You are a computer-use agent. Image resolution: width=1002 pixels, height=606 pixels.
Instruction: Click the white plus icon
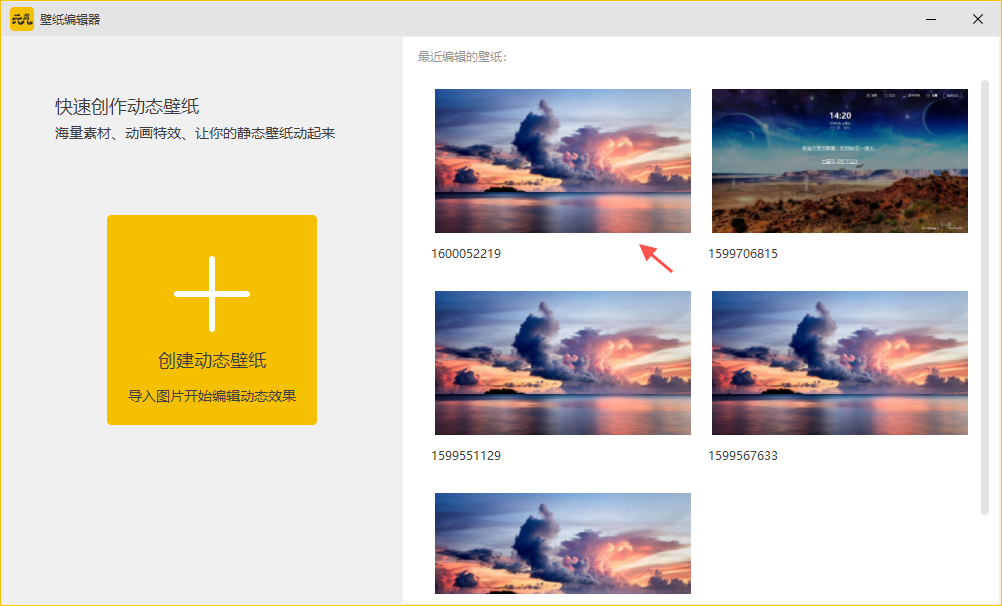coord(212,293)
